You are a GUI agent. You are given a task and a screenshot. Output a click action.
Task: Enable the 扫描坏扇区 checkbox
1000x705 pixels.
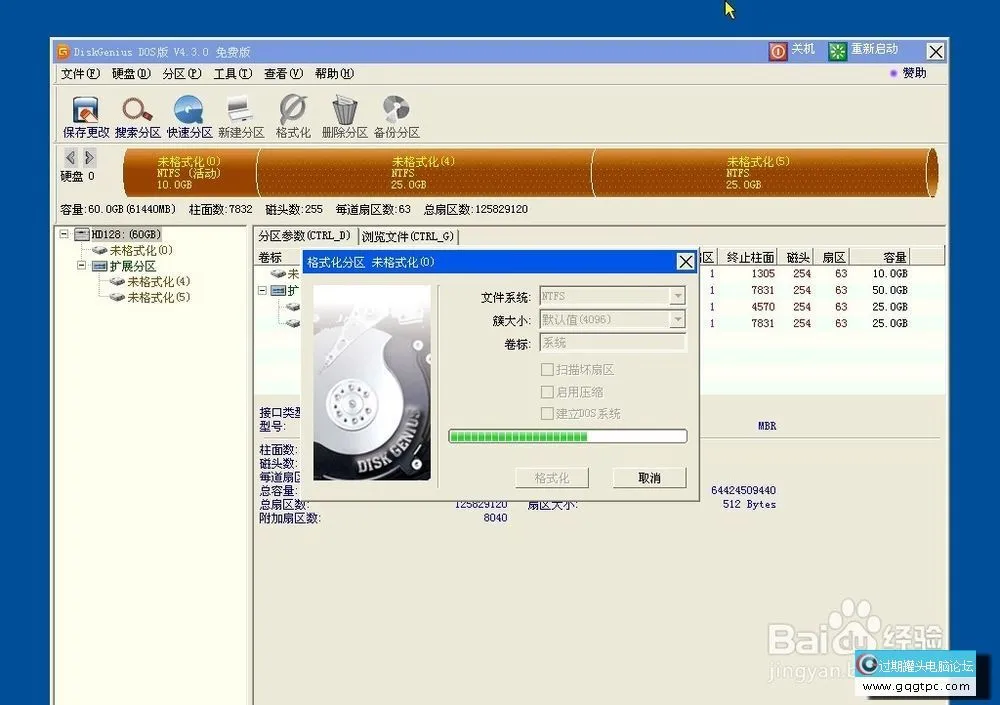pyautogui.click(x=546, y=369)
